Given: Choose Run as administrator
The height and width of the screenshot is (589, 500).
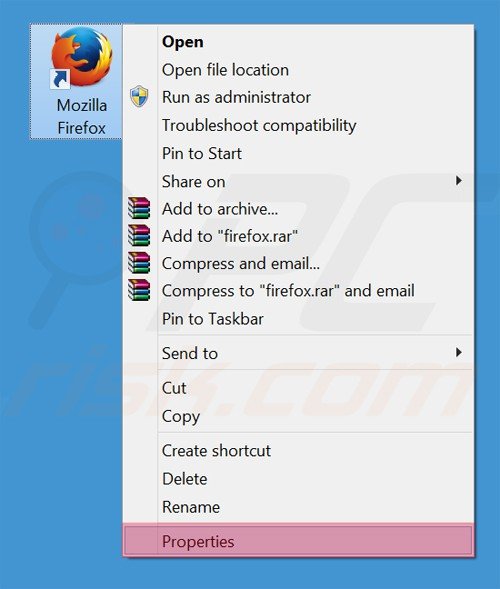Looking at the screenshot, I should 298,97.
